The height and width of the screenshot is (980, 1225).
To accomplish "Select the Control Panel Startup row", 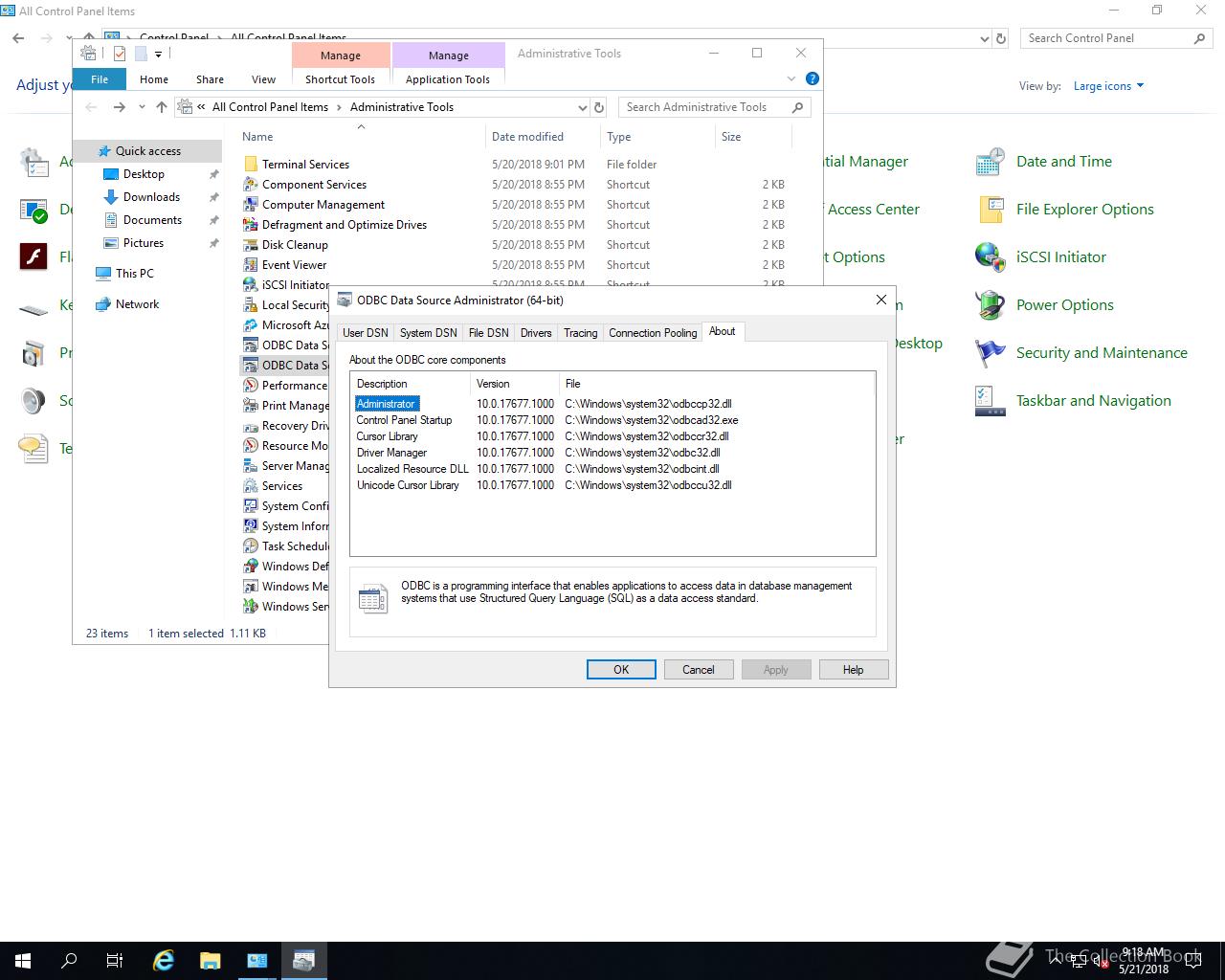I will (546, 420).
